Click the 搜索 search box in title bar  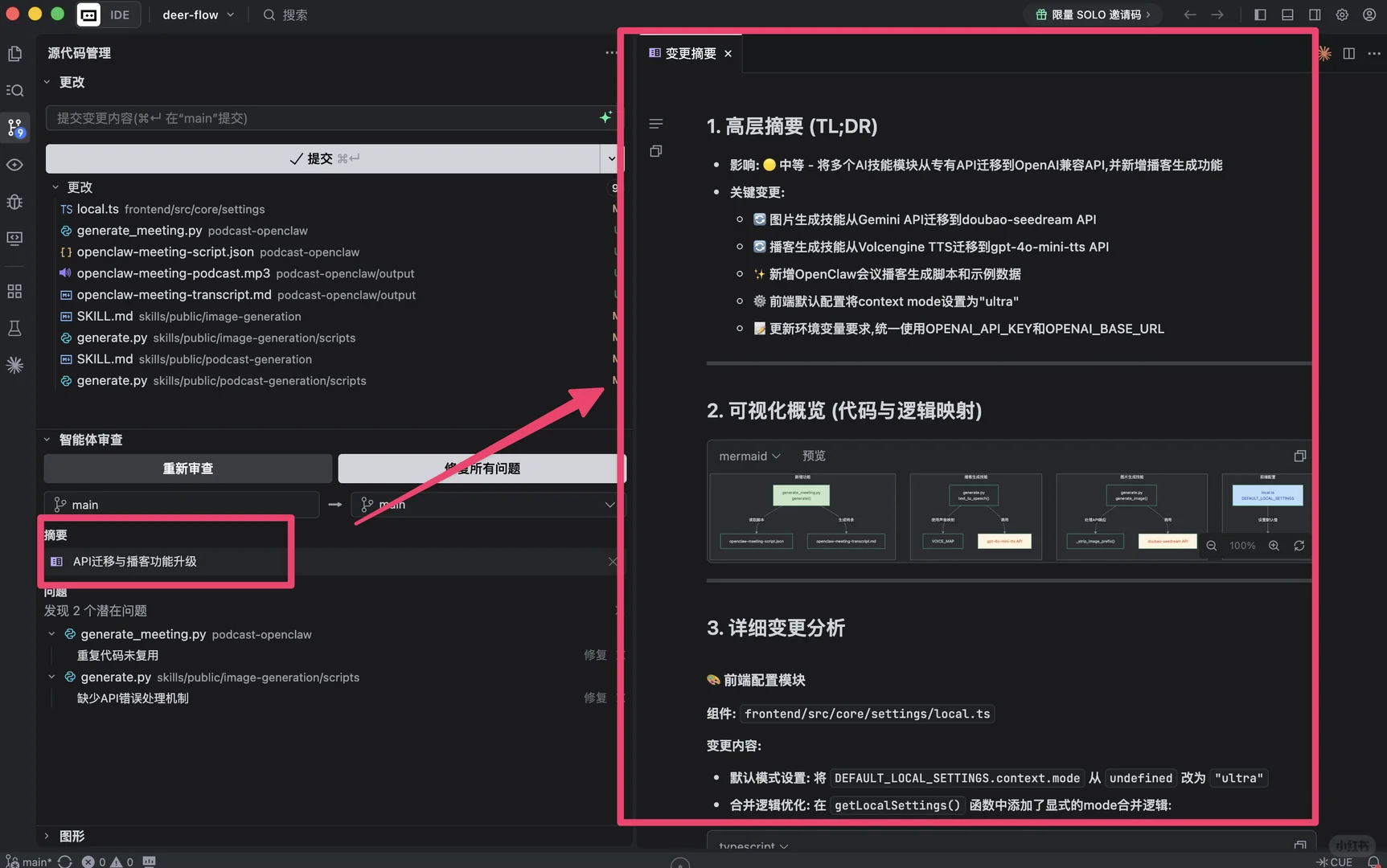point(285,14)
